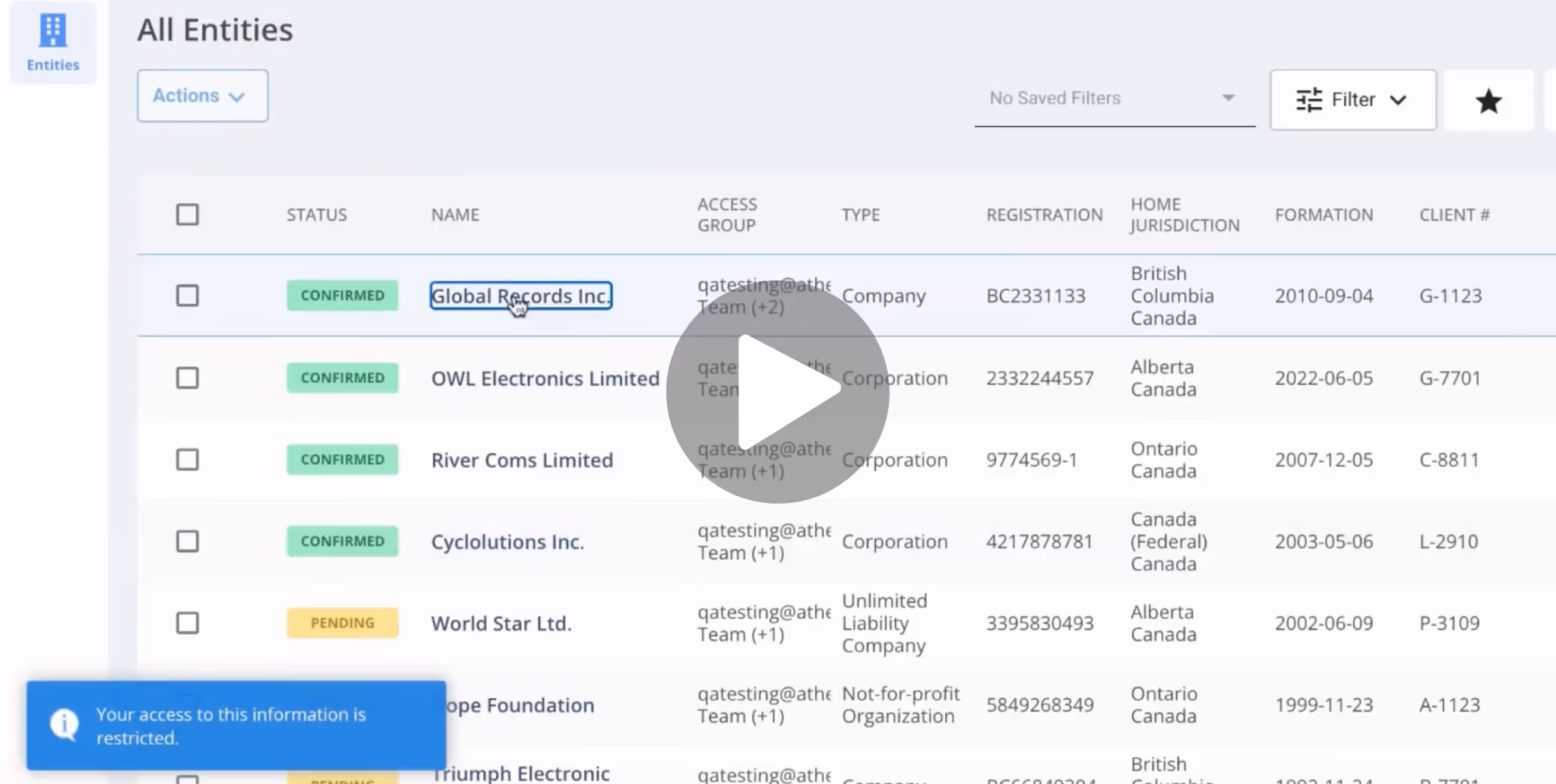The width and height of the screenshot is (1556, 784).
Task: Click formation date 2003-05-06
Action: click(x=1324, y=542)
